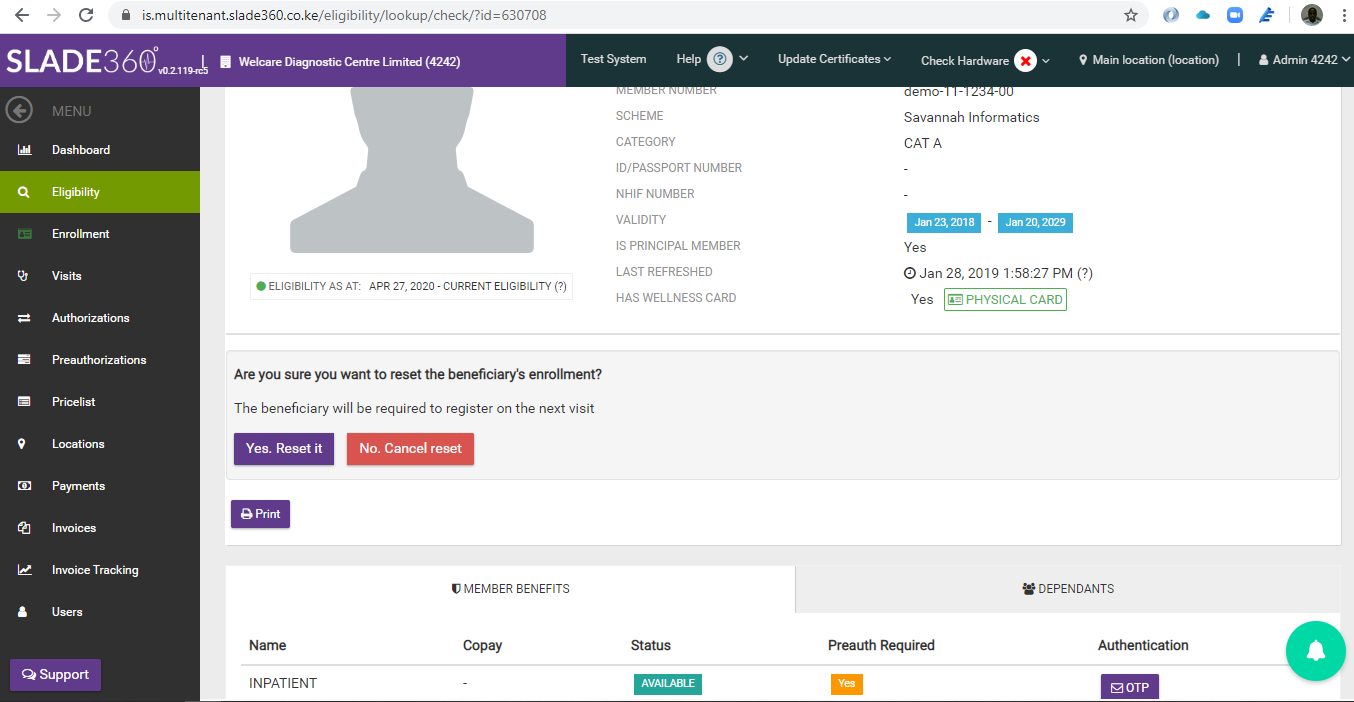
Task: Click Test System in the top bar
Action: click(613, 59)
